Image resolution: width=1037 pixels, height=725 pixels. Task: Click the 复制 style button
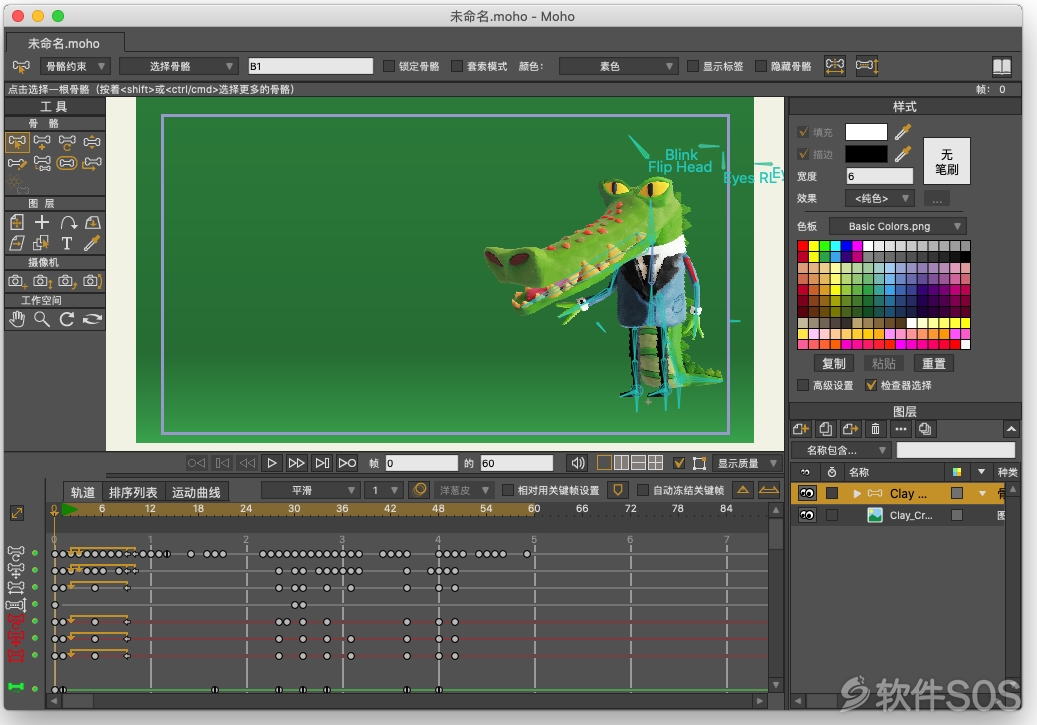(833, 363)
